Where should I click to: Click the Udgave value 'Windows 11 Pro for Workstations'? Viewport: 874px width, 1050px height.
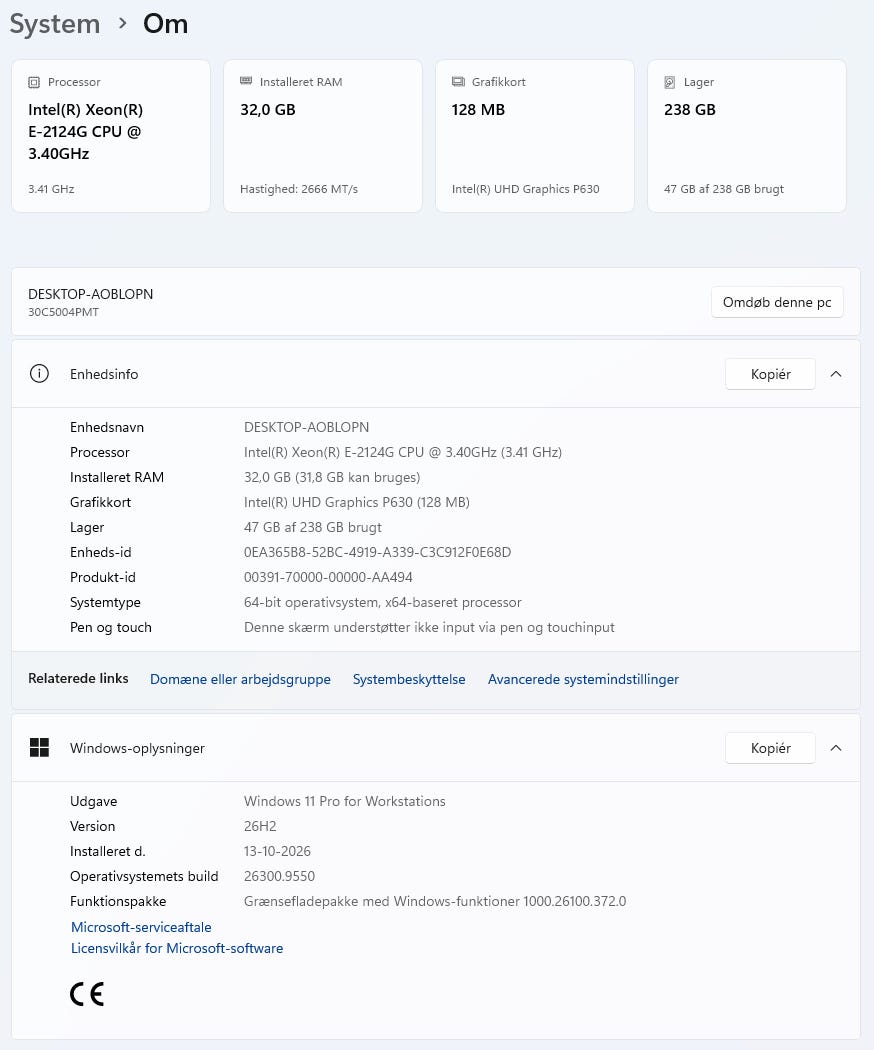345,801
